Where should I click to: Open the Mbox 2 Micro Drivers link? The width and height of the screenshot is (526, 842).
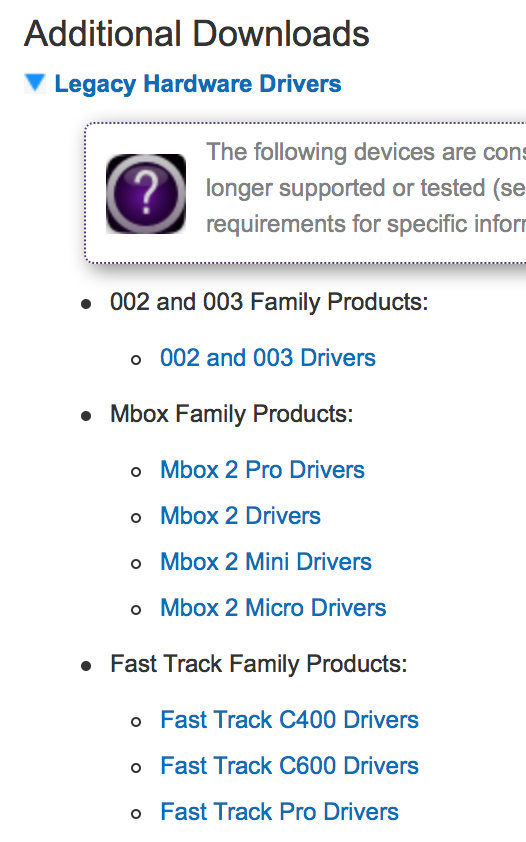coord(273,608)
